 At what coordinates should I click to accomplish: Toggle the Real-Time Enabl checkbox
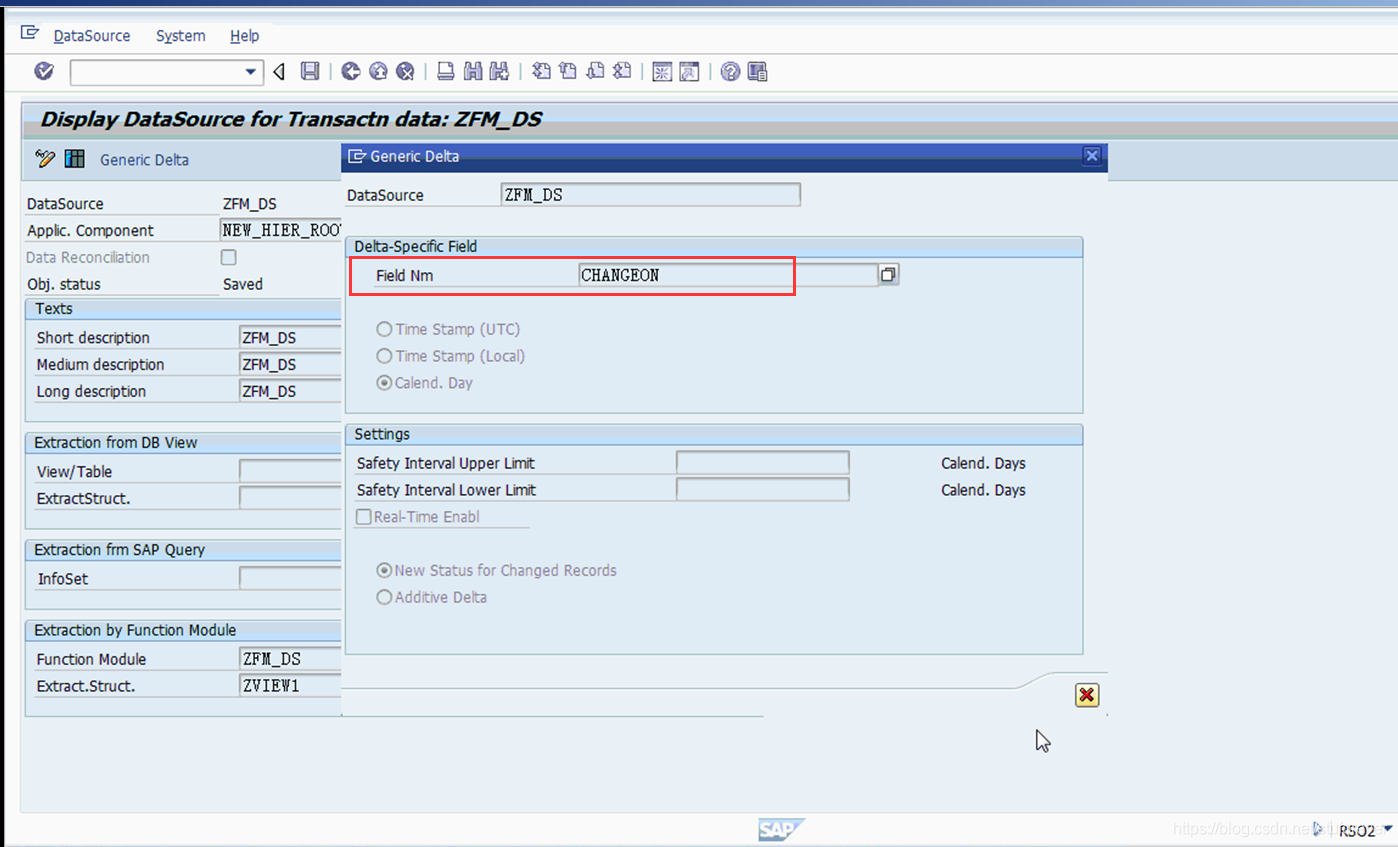pyautogui.click(x=364, y=517)
